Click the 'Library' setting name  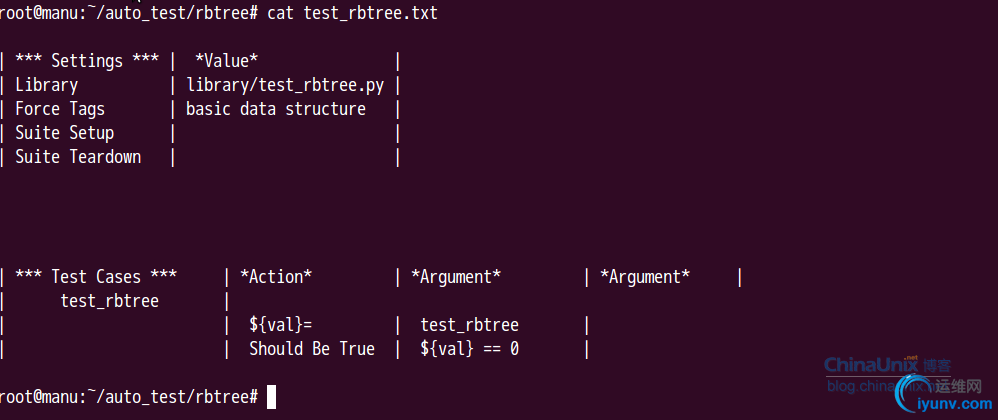(46, 85)
